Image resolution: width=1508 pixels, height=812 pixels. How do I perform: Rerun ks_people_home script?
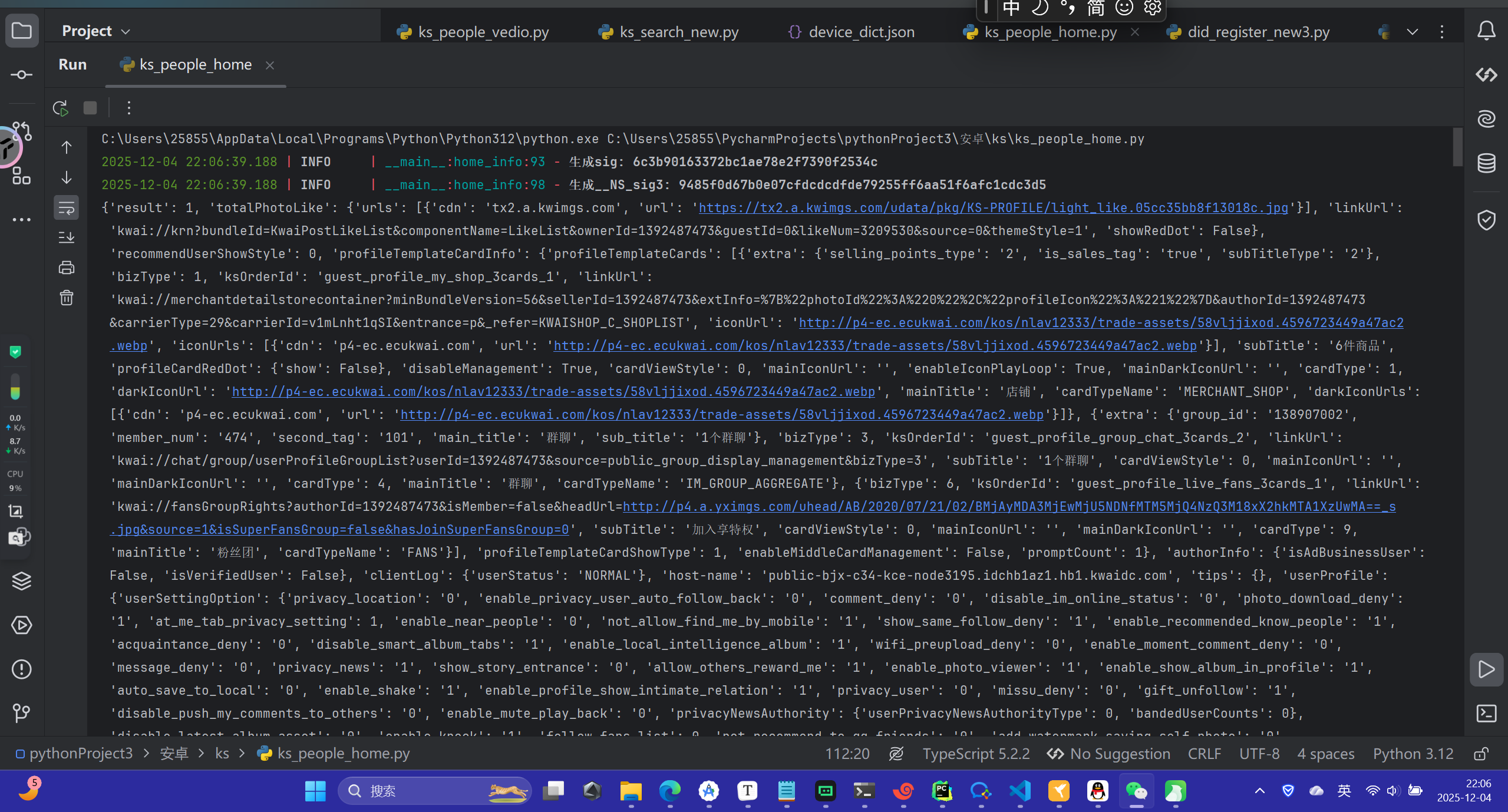60,108
